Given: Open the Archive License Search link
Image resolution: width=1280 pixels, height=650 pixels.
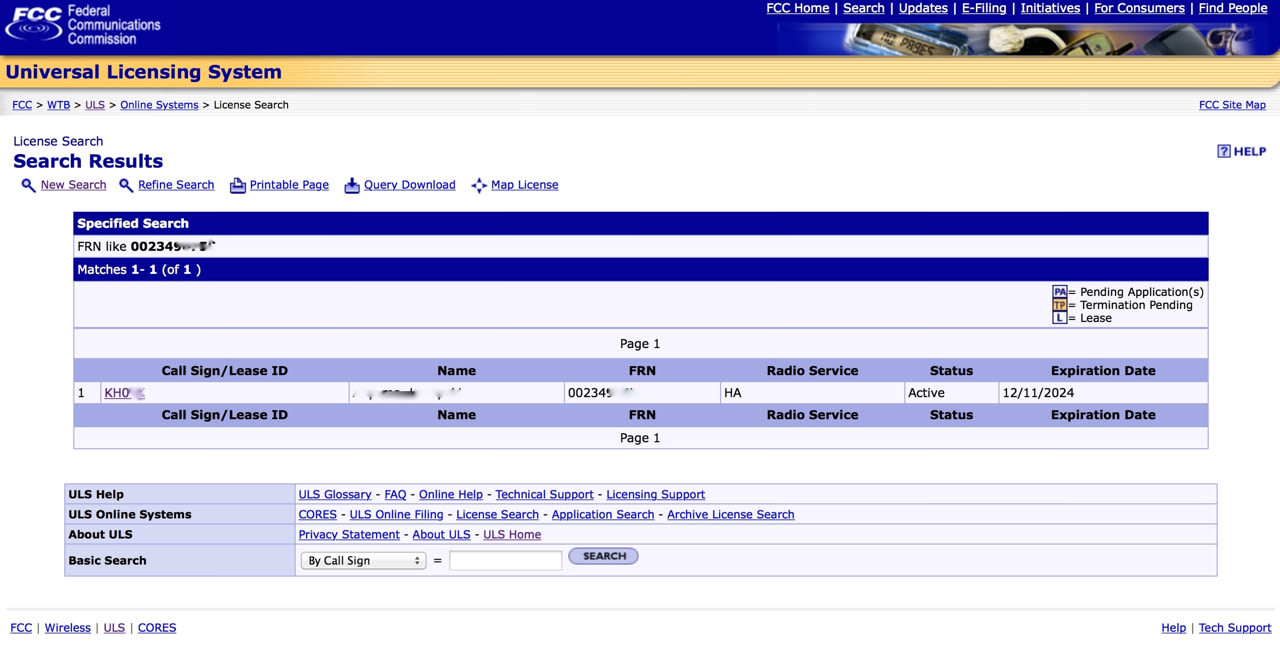Looking at the screenshot, I should (x=731, y=515).
